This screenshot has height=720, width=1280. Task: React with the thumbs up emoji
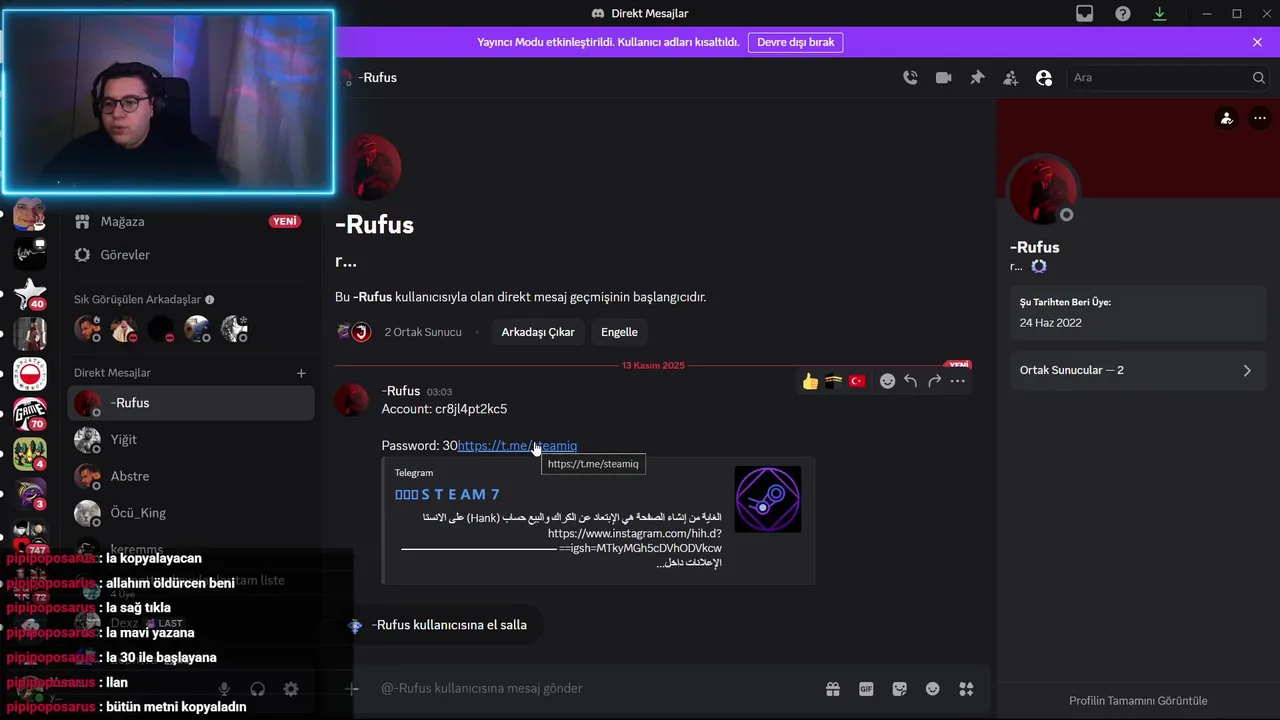click(810, 381)
